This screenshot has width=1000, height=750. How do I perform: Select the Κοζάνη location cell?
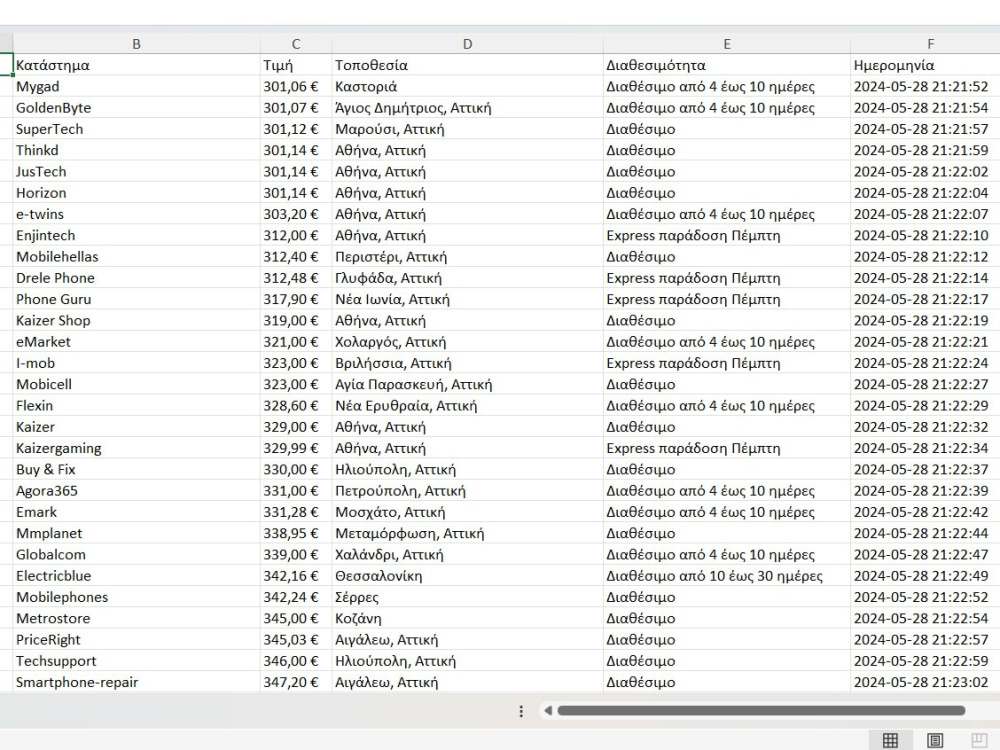[x=467, y=618]
